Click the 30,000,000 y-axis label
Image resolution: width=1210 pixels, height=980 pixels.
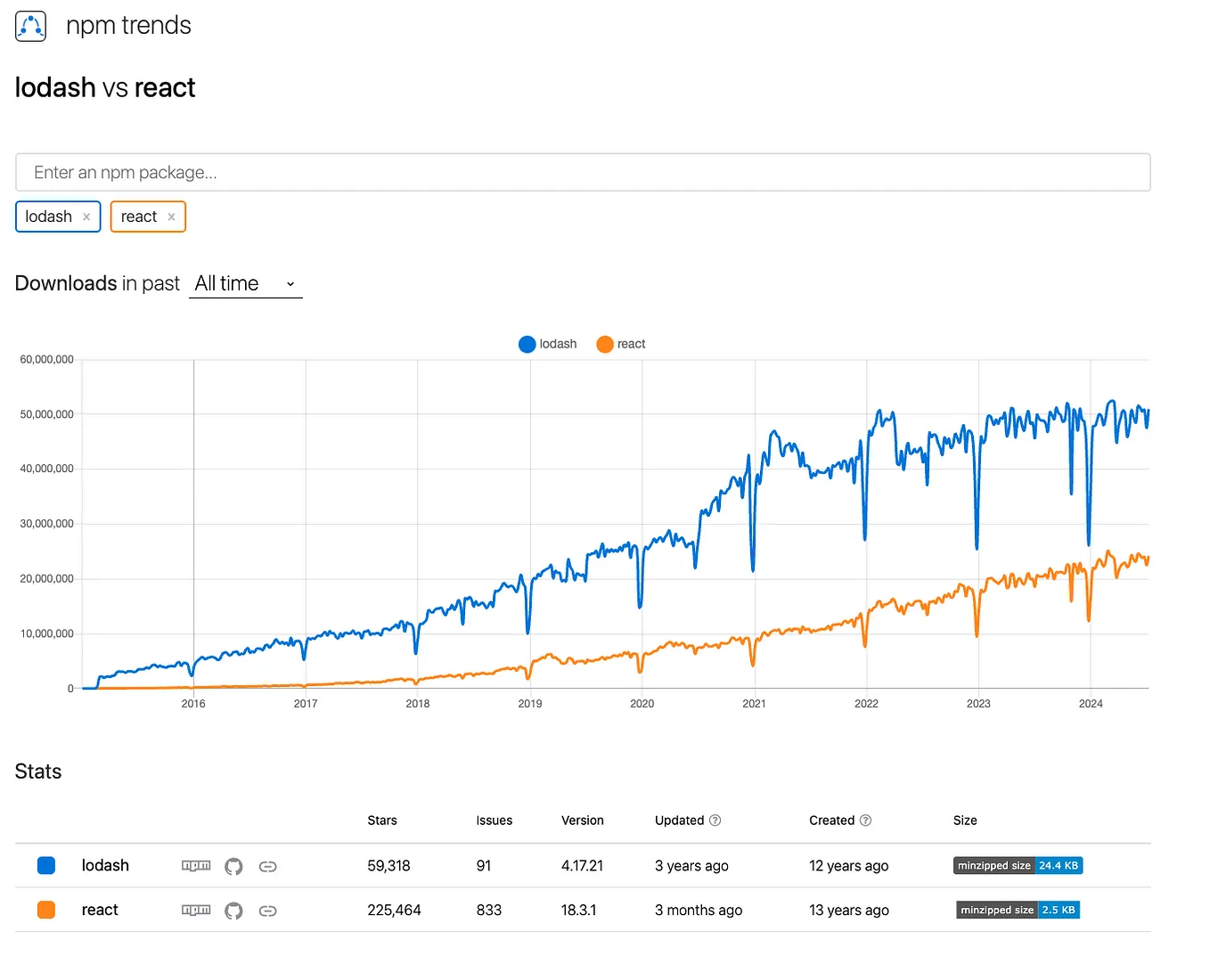[x=47, y=524]
